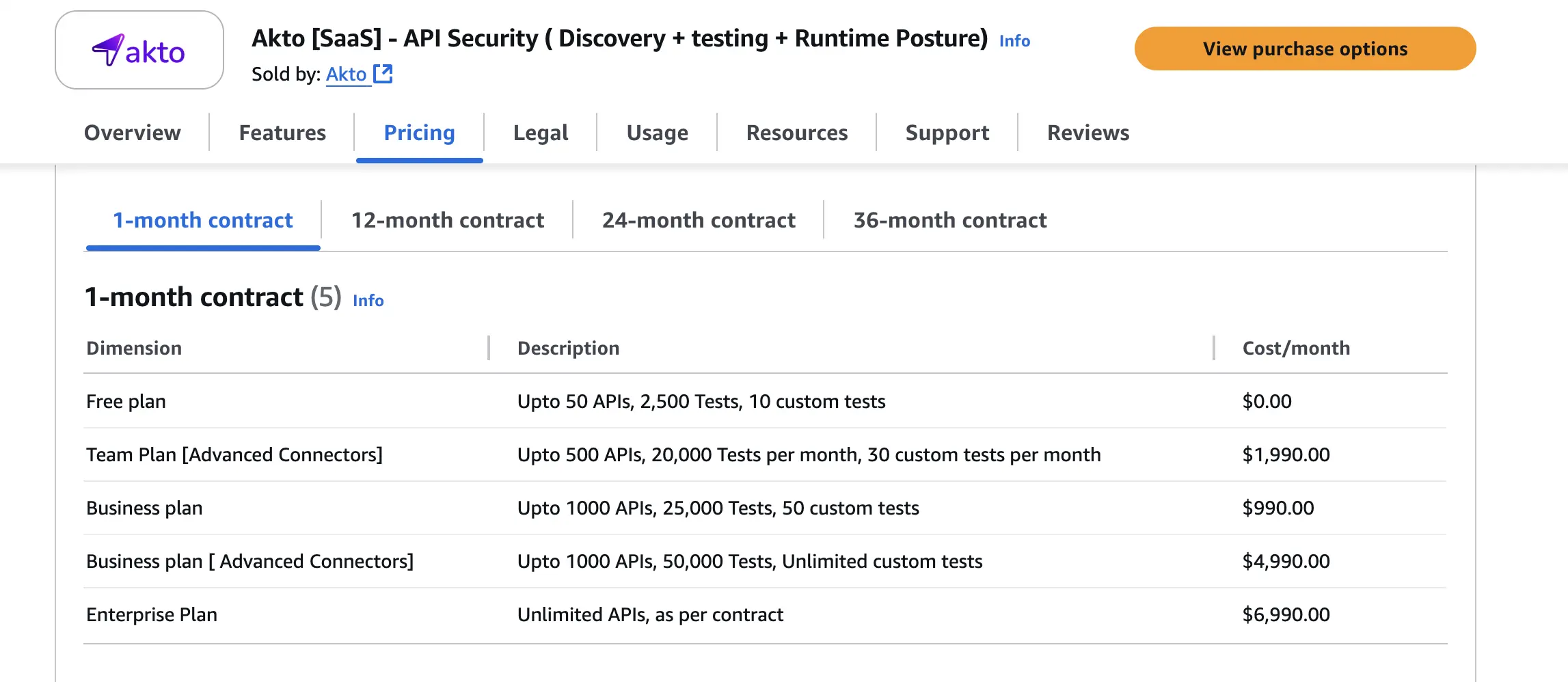Open the Usage tab
1568x682 pixels.
coord(657,133)
